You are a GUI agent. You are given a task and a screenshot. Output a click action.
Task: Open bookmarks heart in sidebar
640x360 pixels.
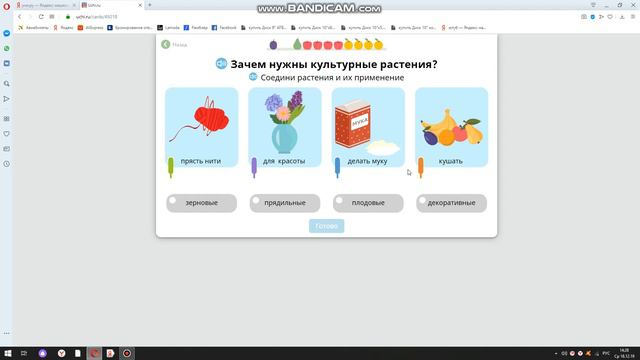point(7,134)
